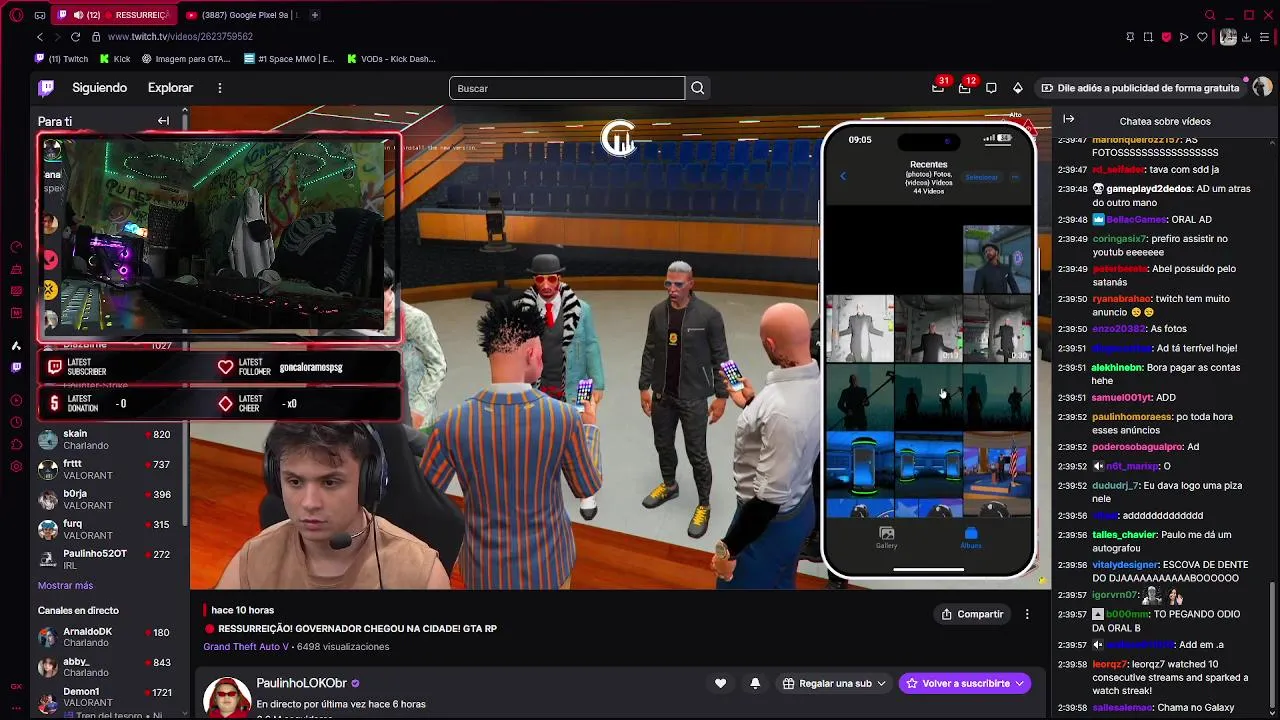Open b0rja channel in sidebar
The width and height of the screenshot is (1280, 720).
pyautogui.click(x=110, y=500)
